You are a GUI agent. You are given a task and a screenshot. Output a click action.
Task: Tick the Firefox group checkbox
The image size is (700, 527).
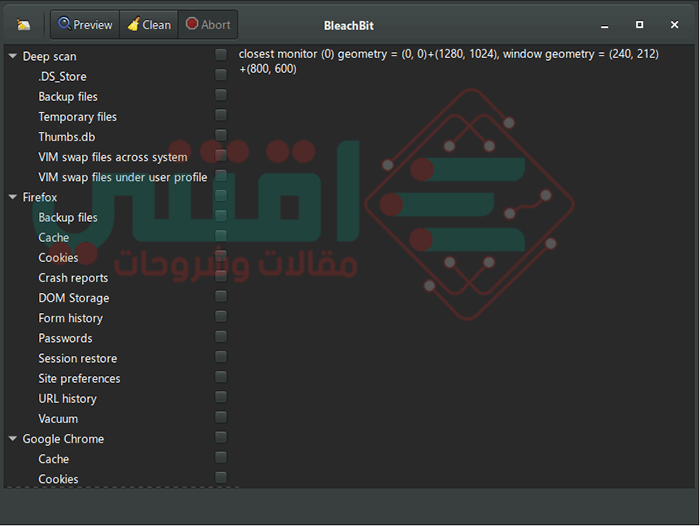pos(221,195)
